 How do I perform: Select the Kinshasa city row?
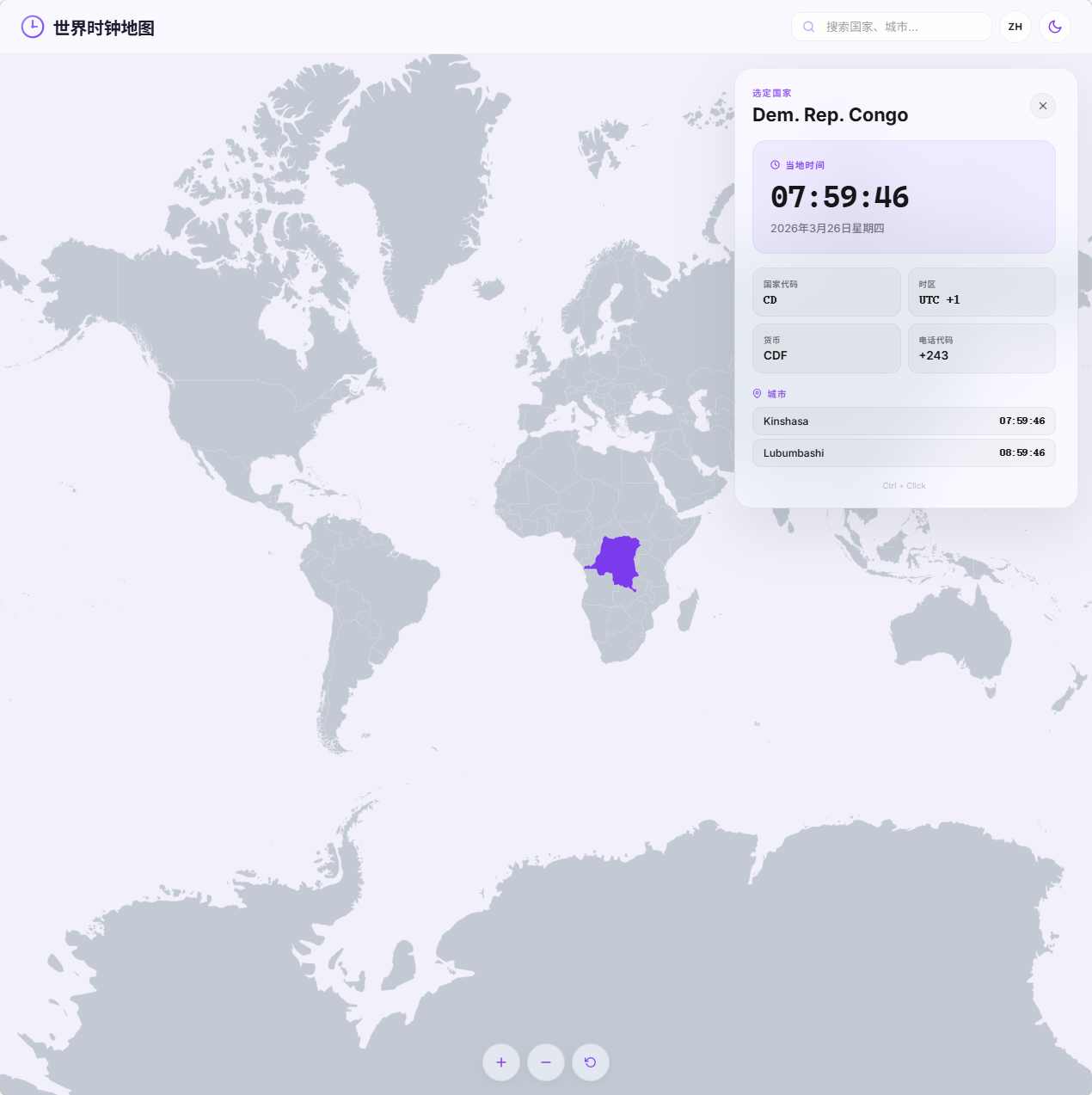point(904,421)
